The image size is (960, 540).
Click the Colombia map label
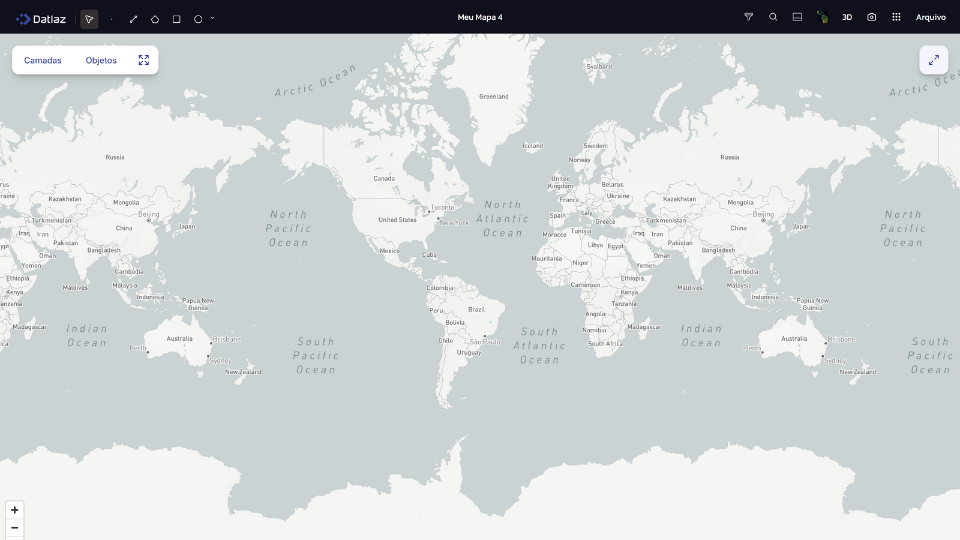pyautogui.click(x=440, y=287)
